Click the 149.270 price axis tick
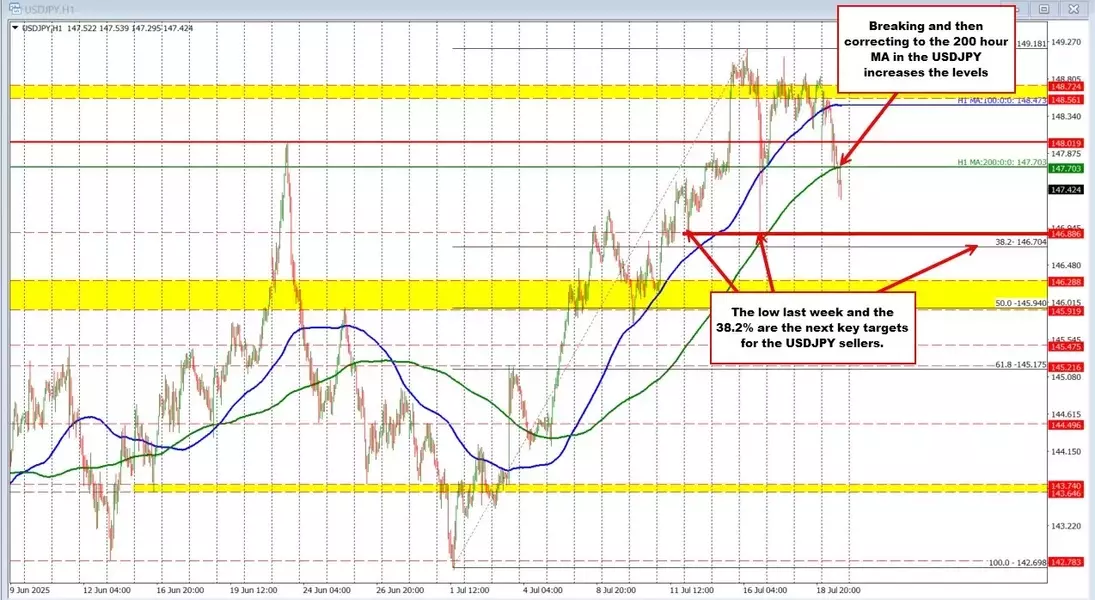 (1067, 42)
